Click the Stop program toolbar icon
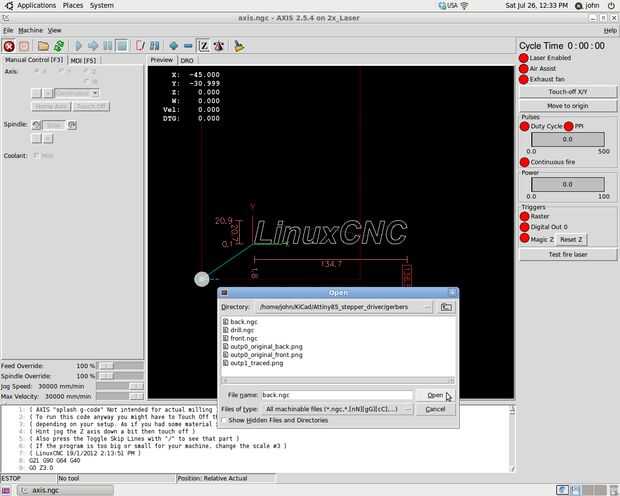The image size is (620, 496). [122, 46]
